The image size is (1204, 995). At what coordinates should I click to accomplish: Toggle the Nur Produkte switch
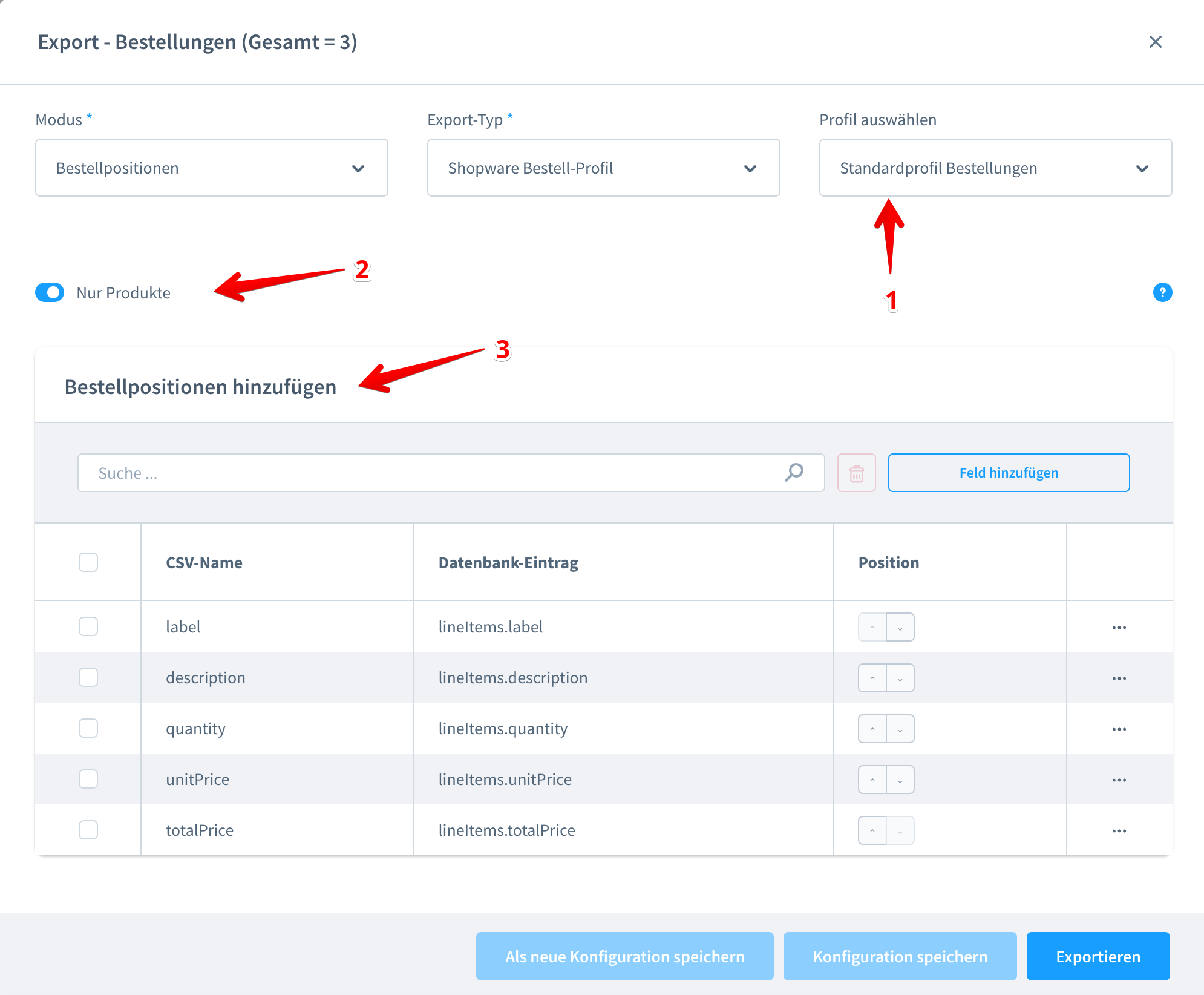(50, 293)
